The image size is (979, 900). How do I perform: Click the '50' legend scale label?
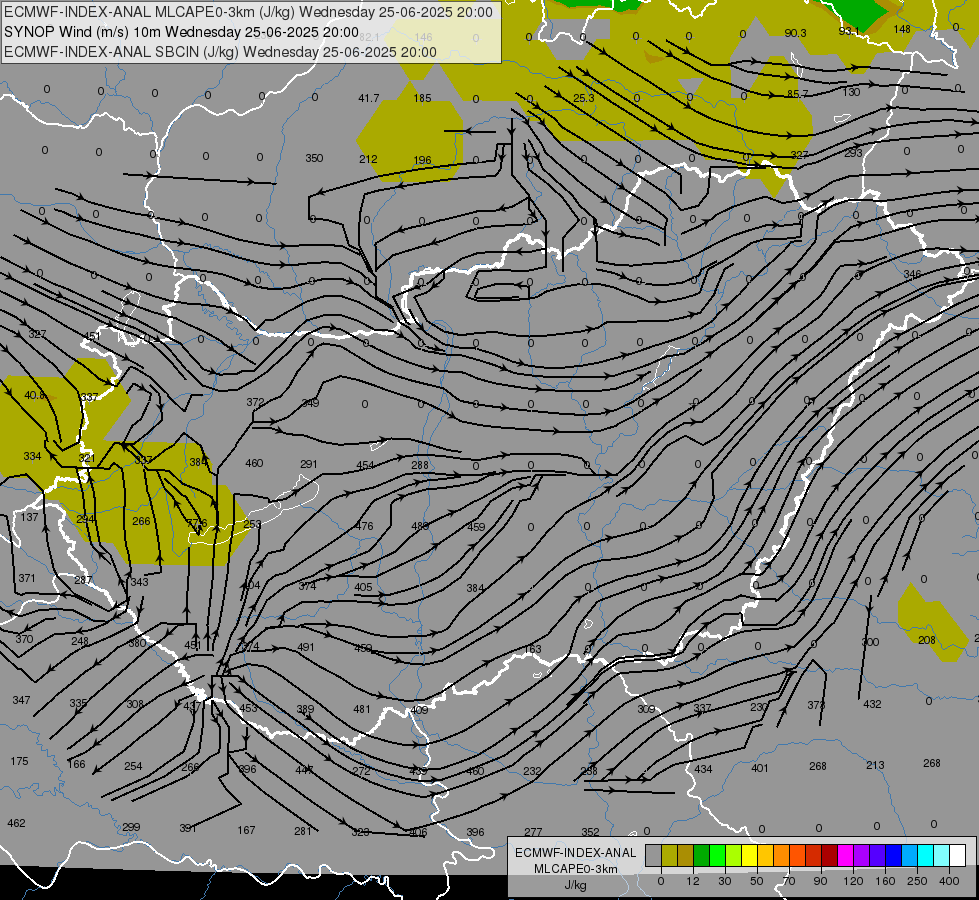point(757,881)
